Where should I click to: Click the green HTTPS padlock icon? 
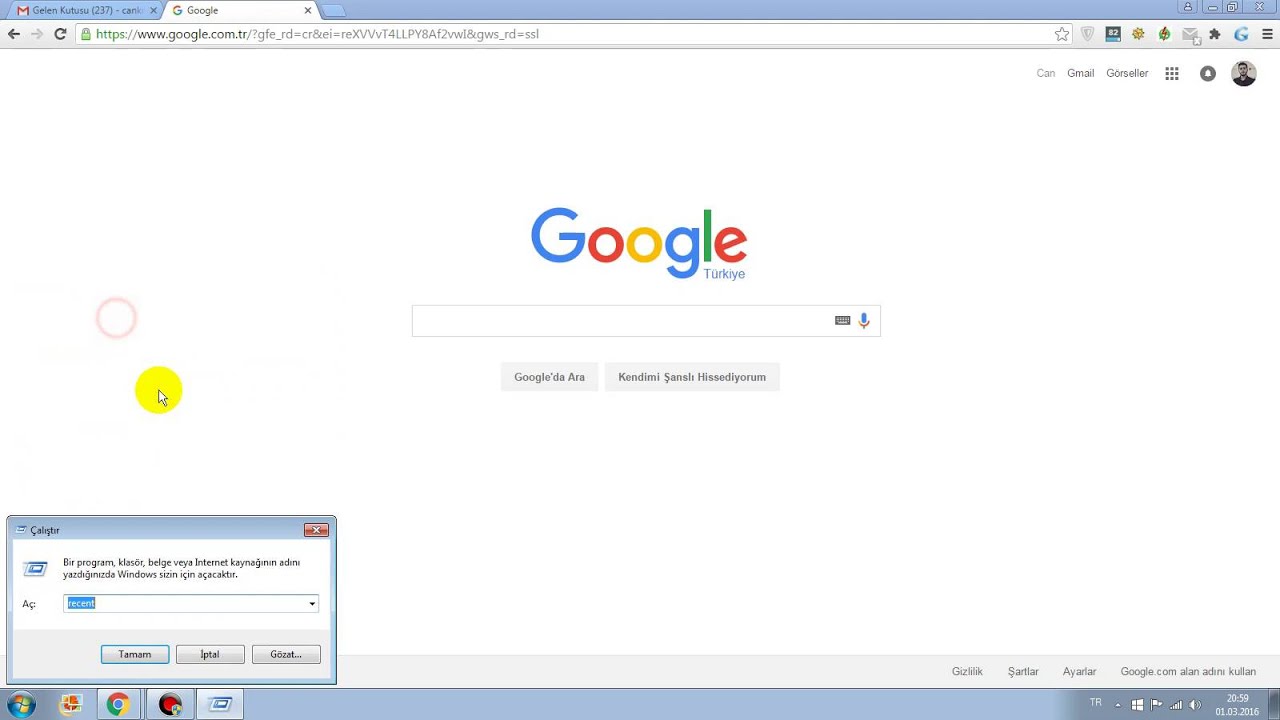86,34
